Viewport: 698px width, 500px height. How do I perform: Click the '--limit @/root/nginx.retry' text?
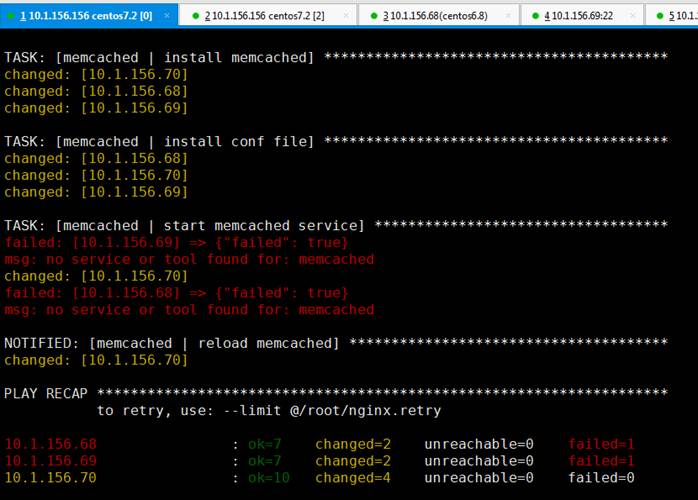[332, 410]
